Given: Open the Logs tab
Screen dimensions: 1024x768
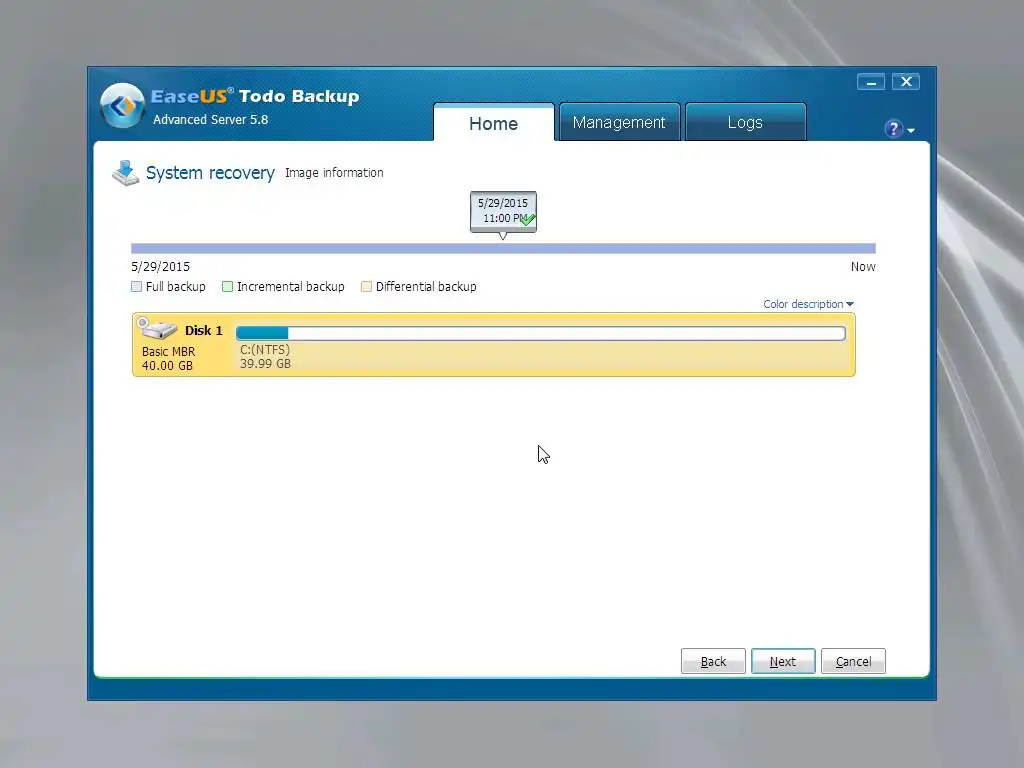Looking at the screenshot, I should click(x=745, y=122).
